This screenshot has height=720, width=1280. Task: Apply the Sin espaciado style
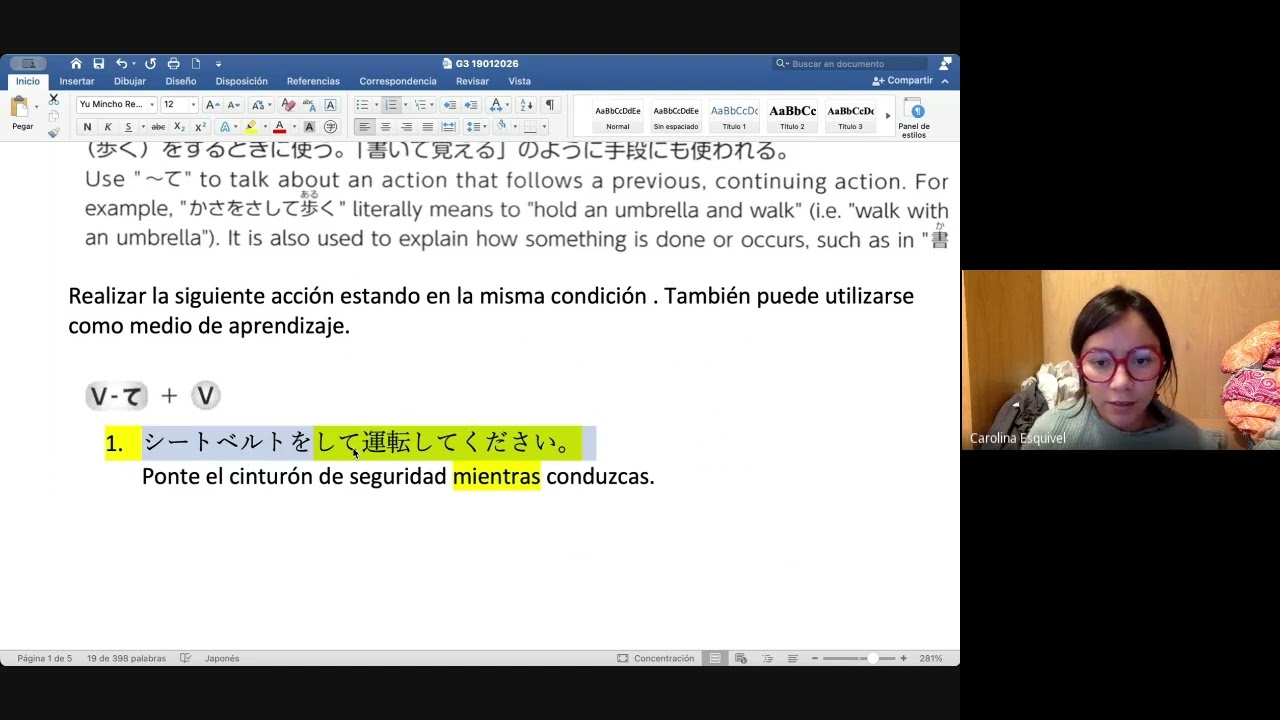[x=676, y=116]
